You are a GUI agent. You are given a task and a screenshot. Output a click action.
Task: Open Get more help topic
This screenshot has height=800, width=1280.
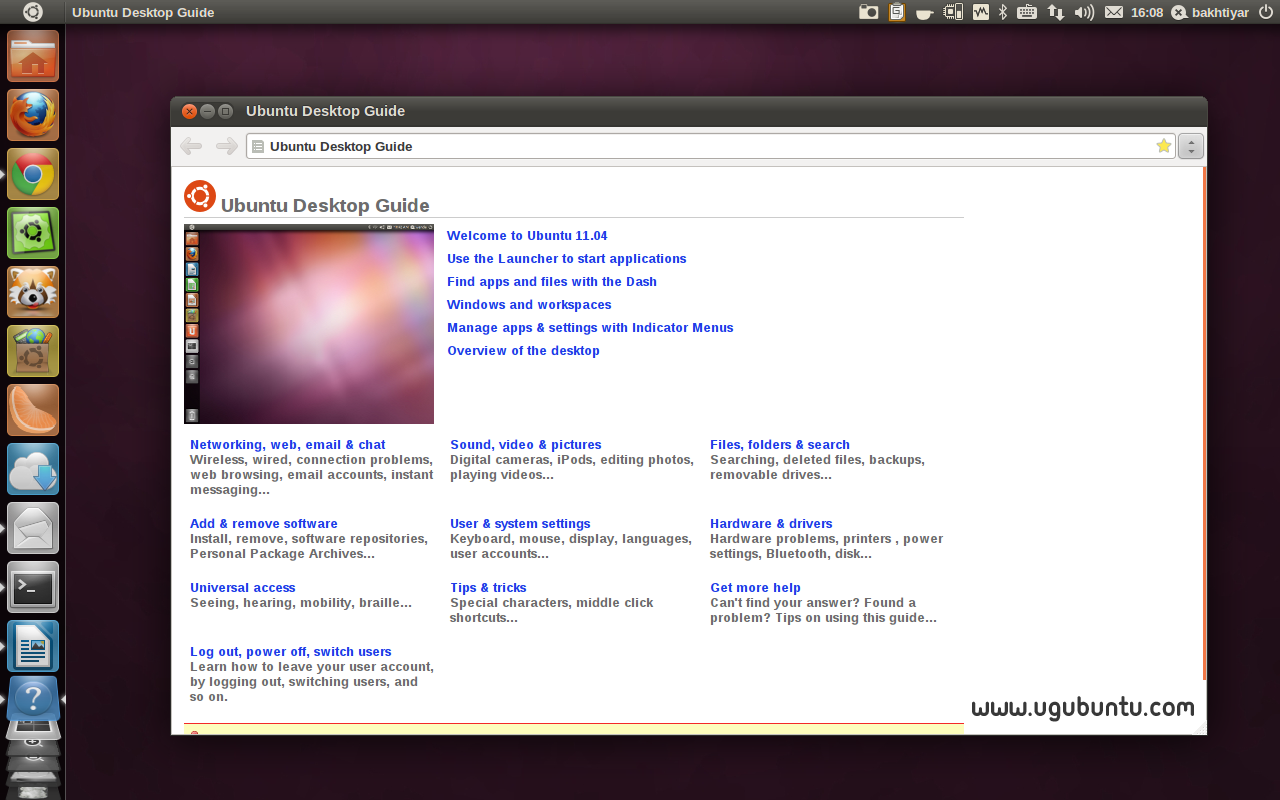tap(755, 588)
